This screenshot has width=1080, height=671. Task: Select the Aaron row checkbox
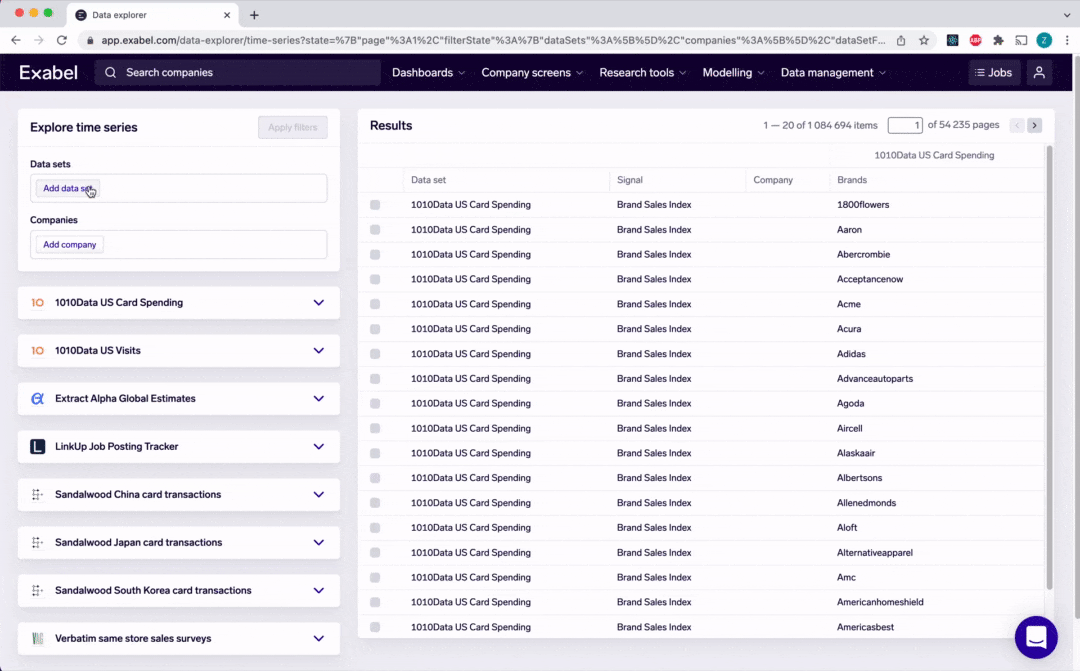pyautogui.click(x=375, y=229)
